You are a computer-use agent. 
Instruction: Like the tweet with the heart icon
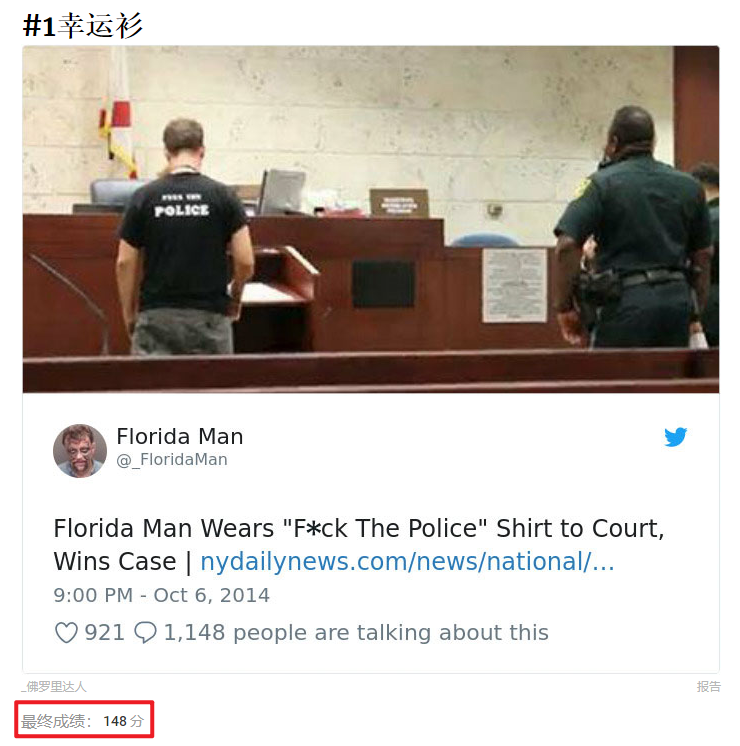[x=66, y=633]
